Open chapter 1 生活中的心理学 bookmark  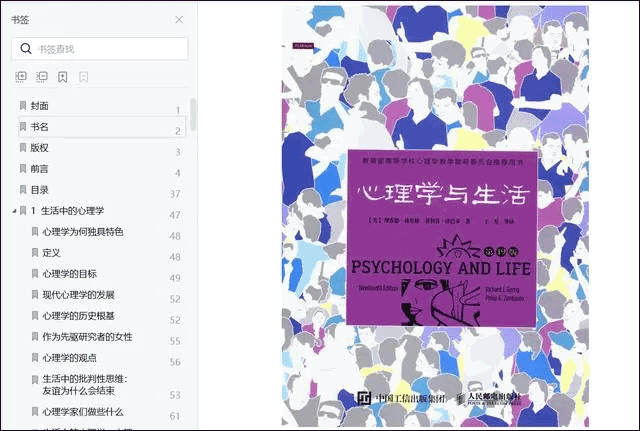68,211
